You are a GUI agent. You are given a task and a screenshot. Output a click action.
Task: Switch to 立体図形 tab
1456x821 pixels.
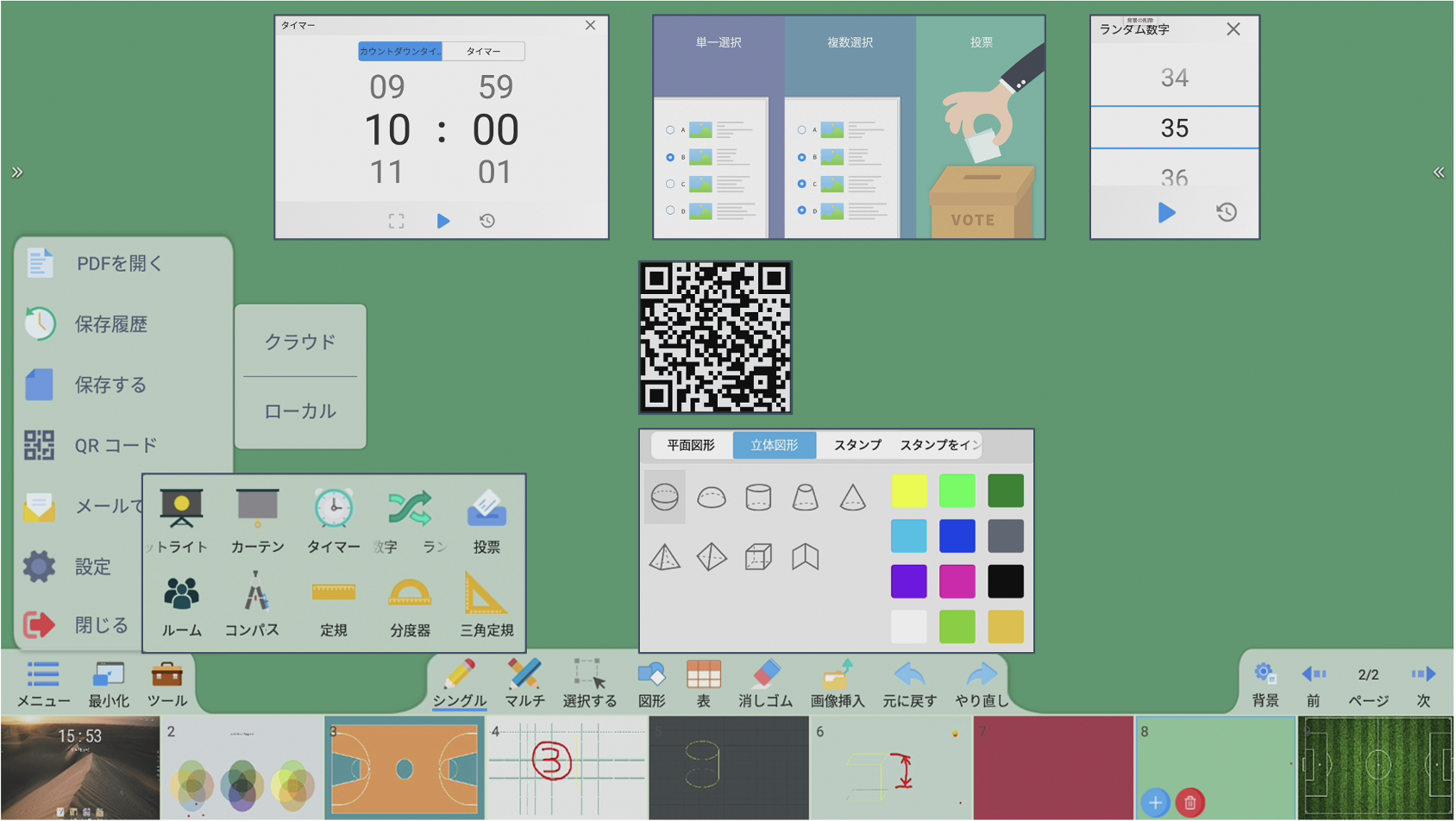click(774, 445)
